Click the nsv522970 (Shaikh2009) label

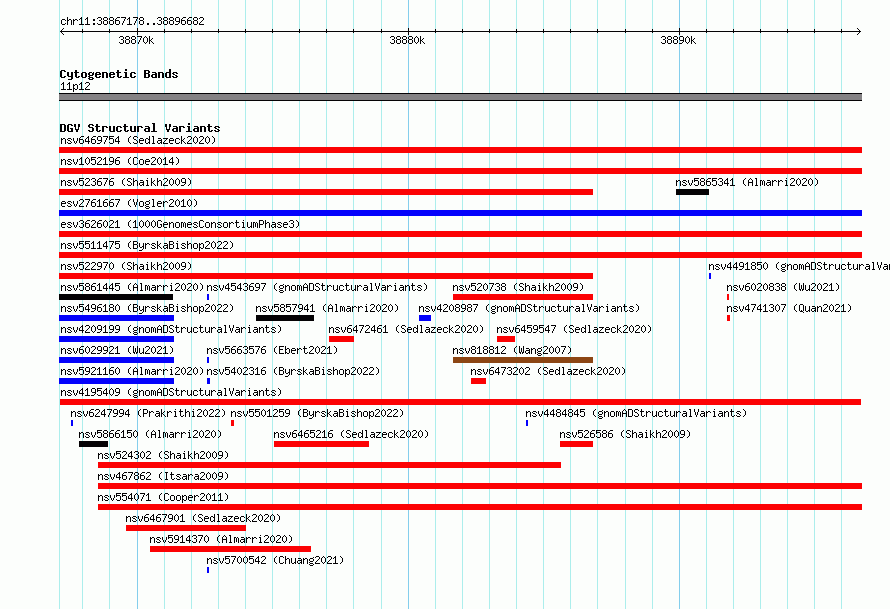(126, 266)
